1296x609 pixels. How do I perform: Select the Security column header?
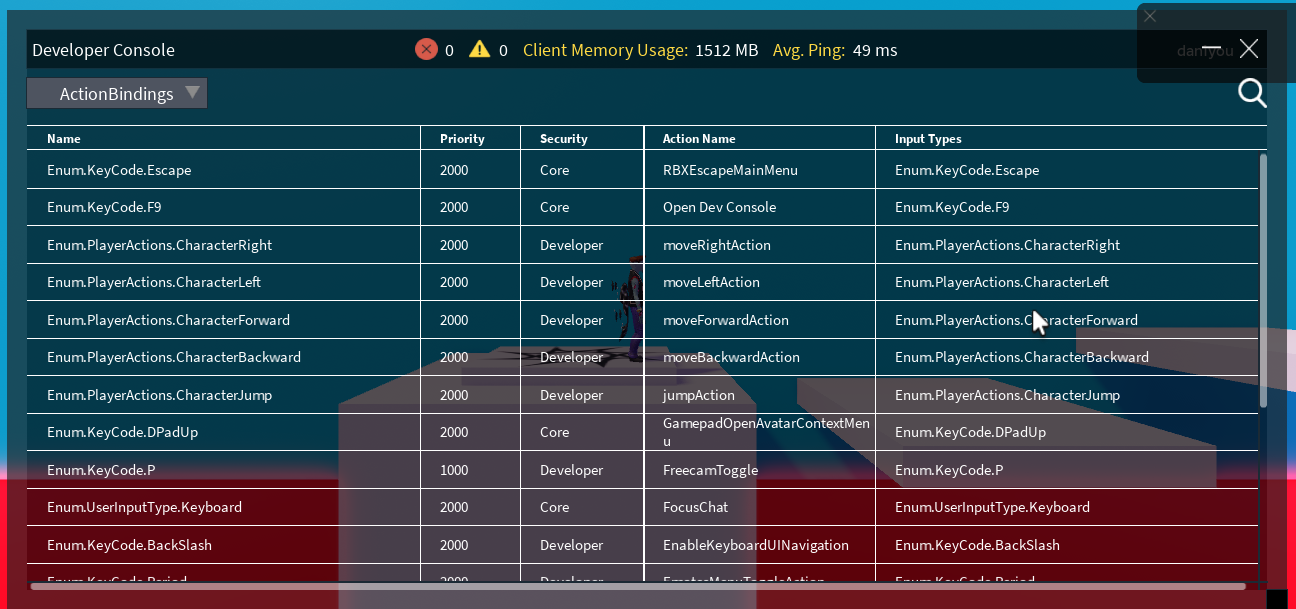pyautogui.click(x=564, y=139)
